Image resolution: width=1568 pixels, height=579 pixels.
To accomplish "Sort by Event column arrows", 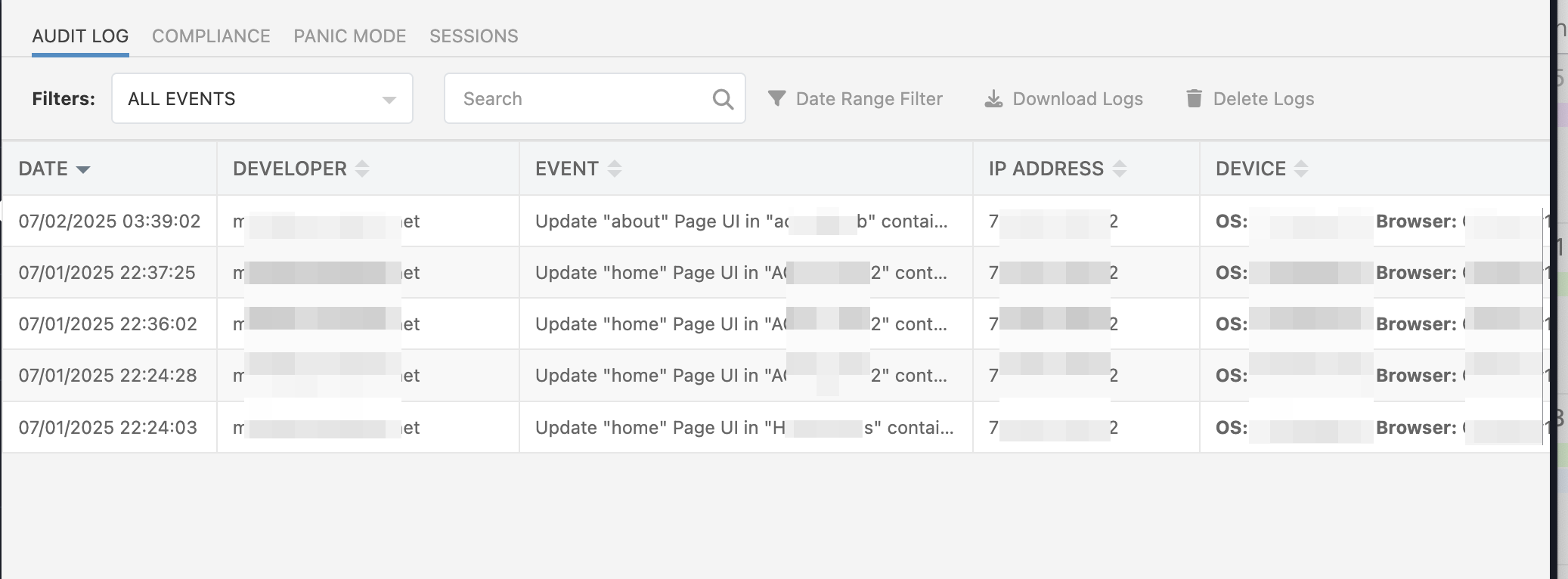I will click(x=615, y=169).
